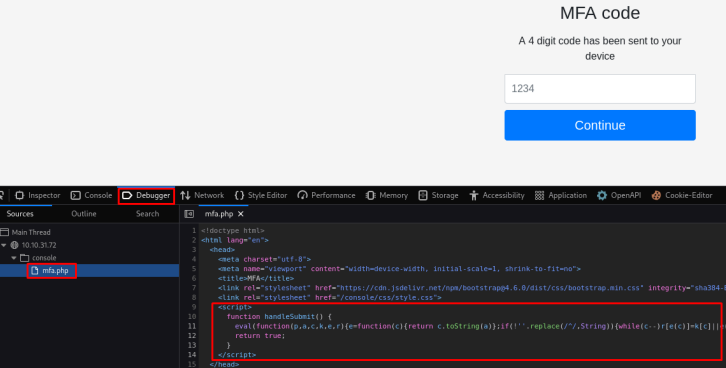Open the Cookie-Editor extension tab

[682, 195]
